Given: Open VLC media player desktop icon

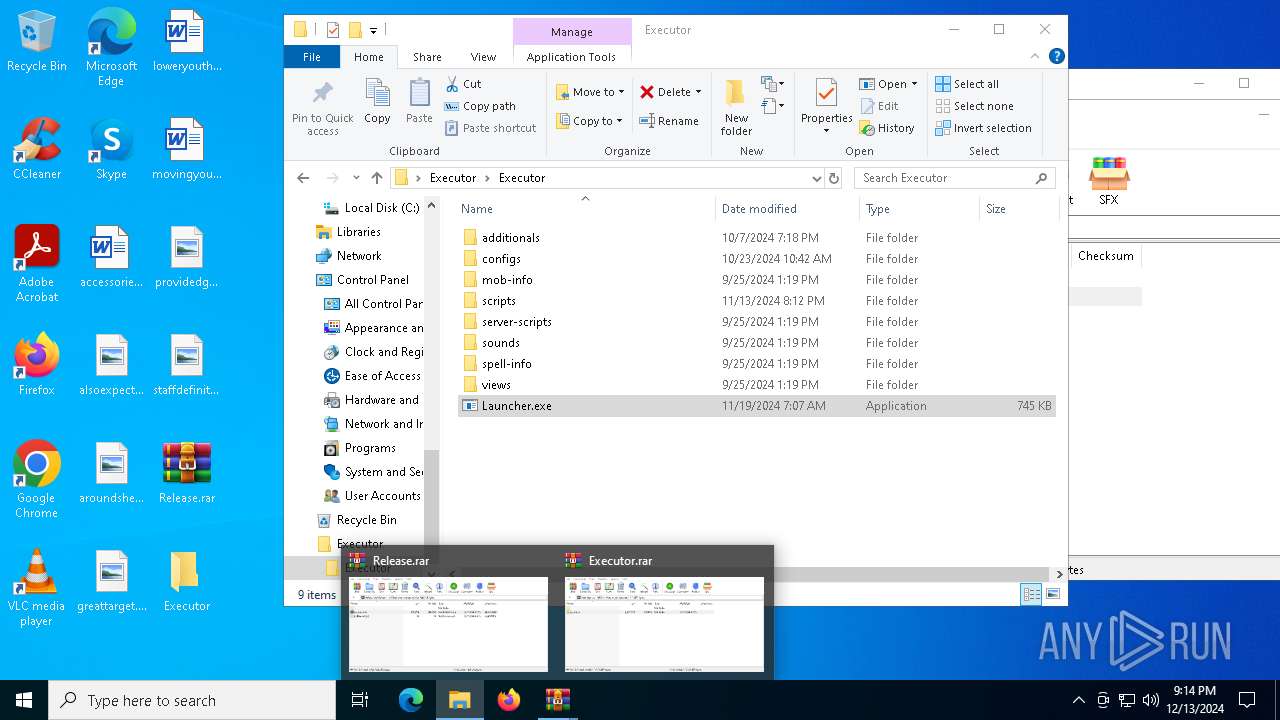Looking at the screenshot, I should point(37,588).
